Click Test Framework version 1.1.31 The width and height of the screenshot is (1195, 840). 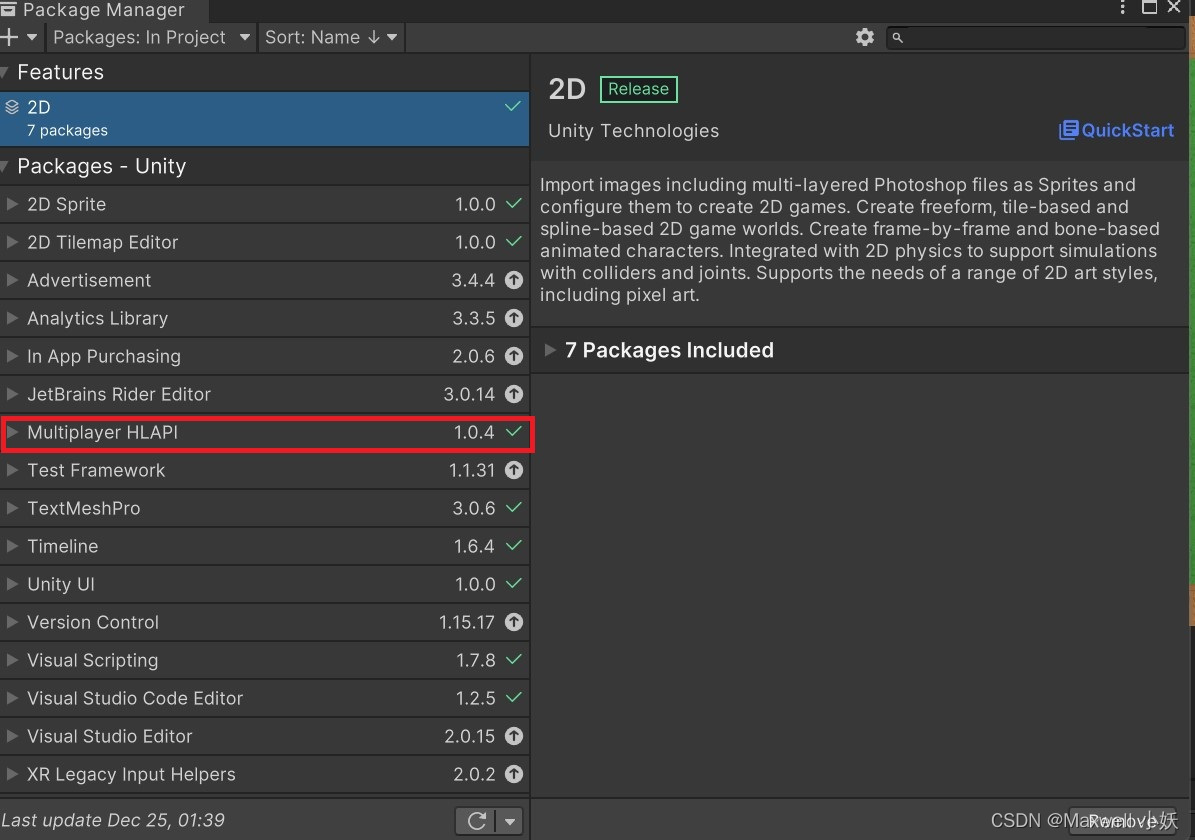pos(472,470)
